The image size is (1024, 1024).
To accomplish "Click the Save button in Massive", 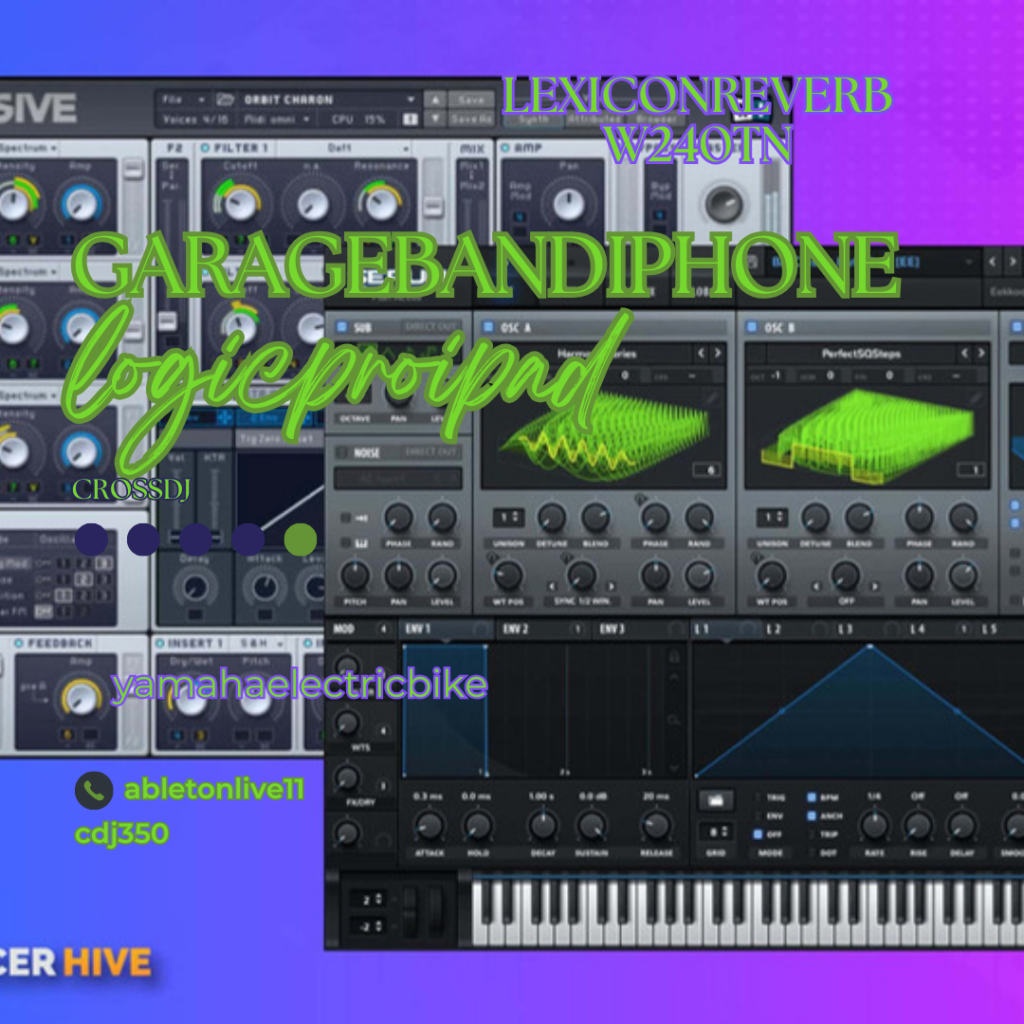I will [x=471, y=99].
